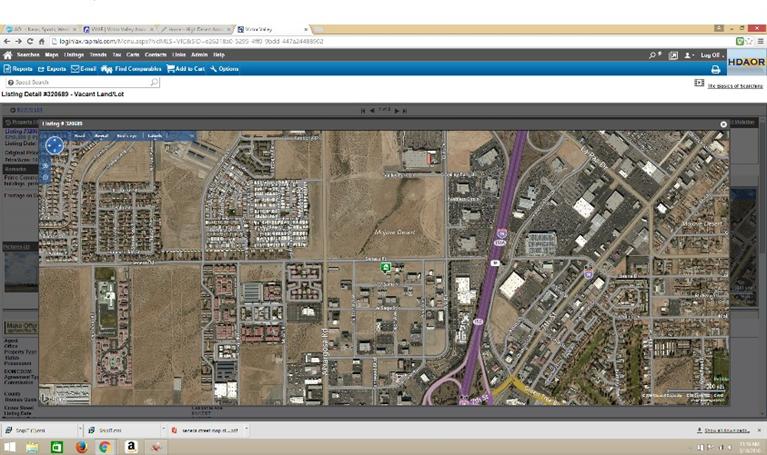
Task: Open the basics of searching link
Action: coord(735,86)
